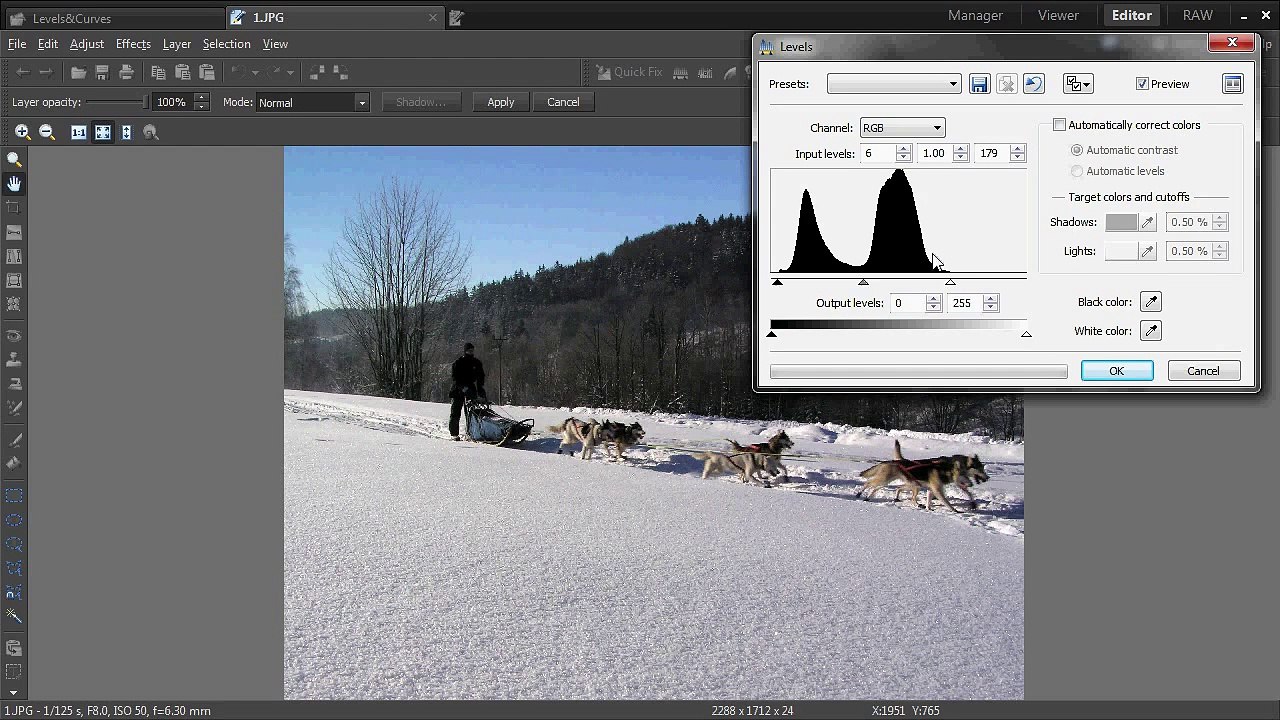Toggle the dialog layout icon beside Preview

(x=1232, y=84)
